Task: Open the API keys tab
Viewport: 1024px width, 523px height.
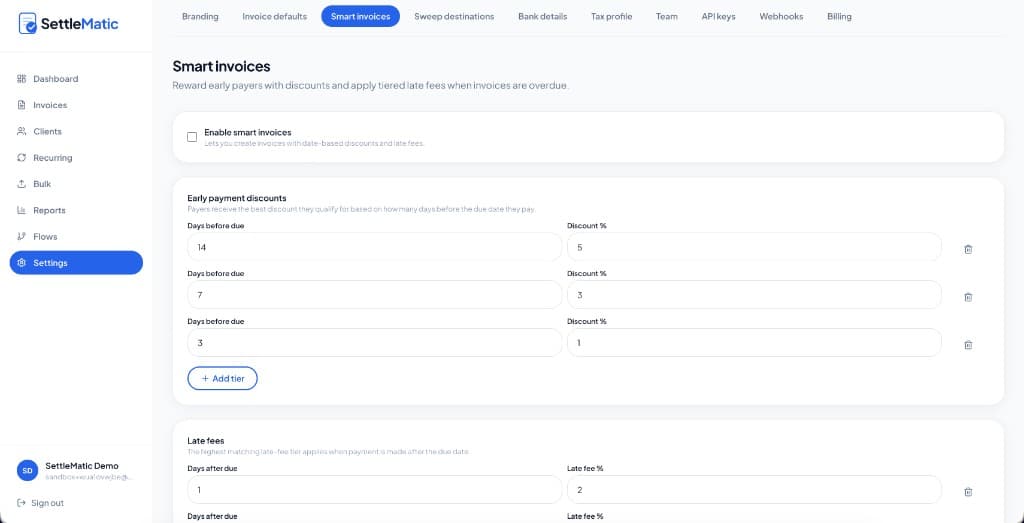Action: pyautogui.click(x=718, y=16)
